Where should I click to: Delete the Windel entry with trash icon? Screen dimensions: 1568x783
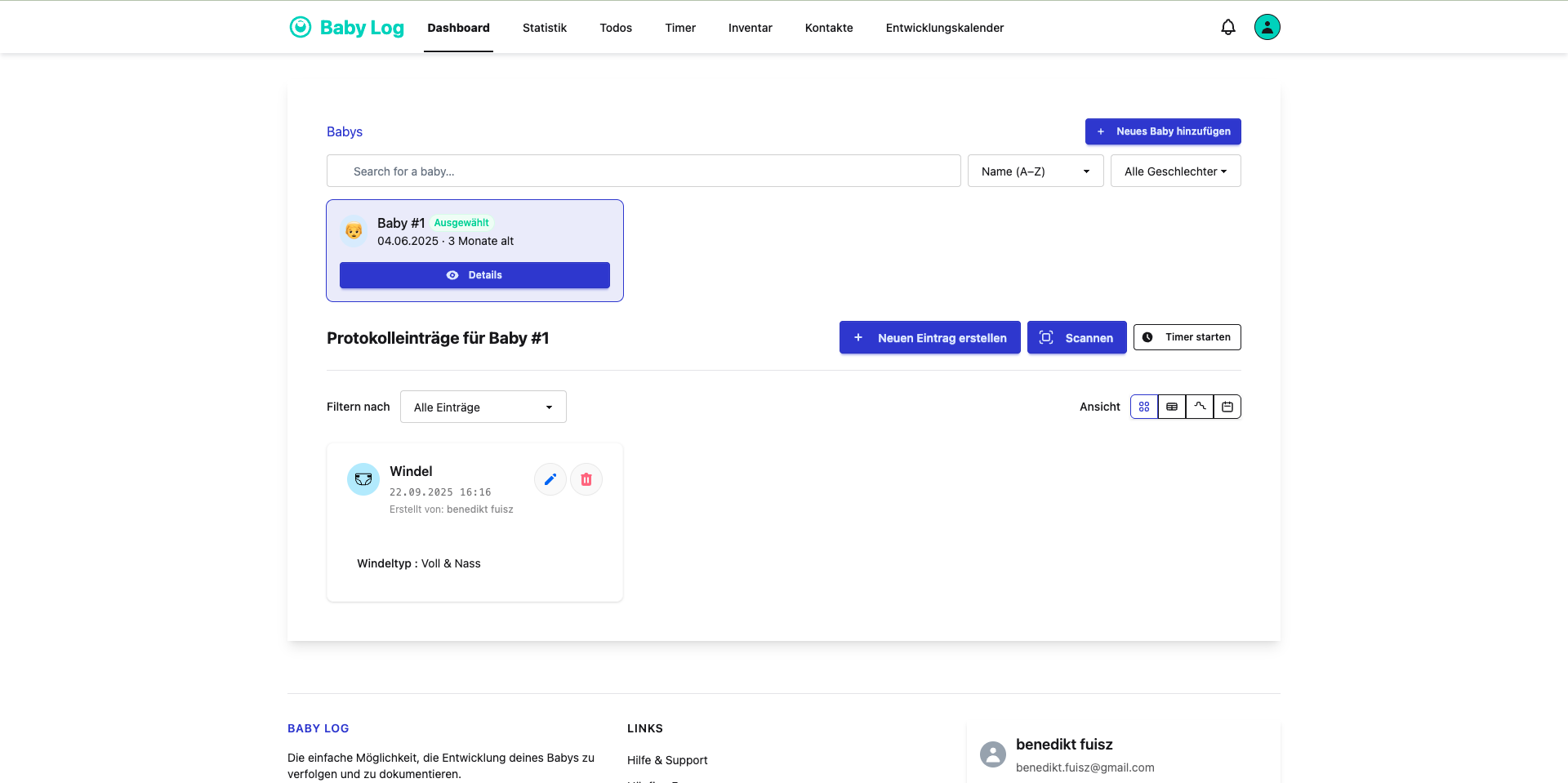(586, 479)
